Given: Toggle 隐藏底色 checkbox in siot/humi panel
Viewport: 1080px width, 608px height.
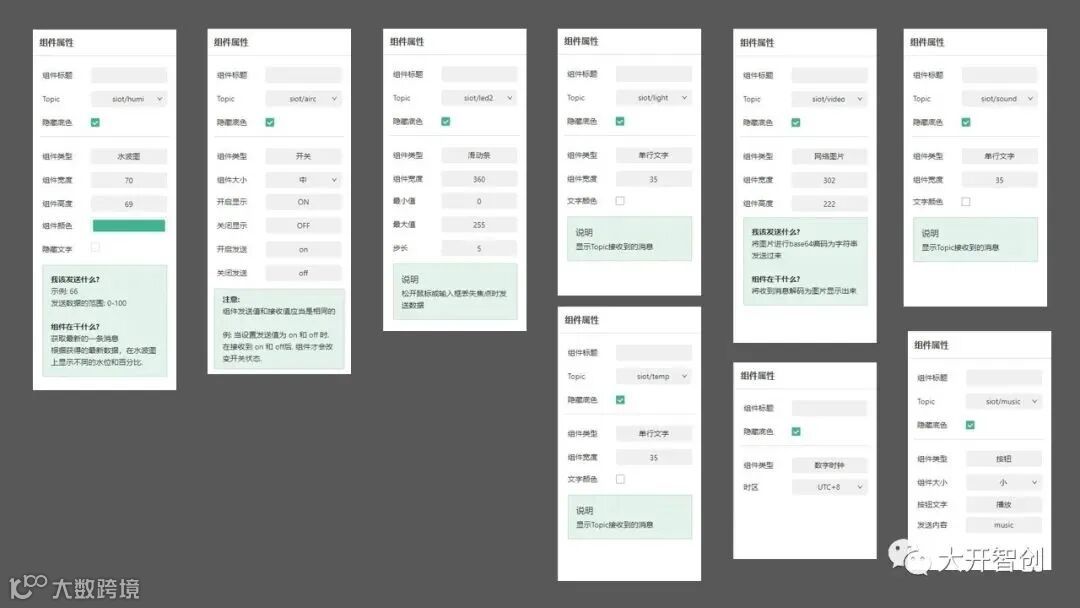Looking at the screenshot, I should pyautogui.click(x=95, y=123).
